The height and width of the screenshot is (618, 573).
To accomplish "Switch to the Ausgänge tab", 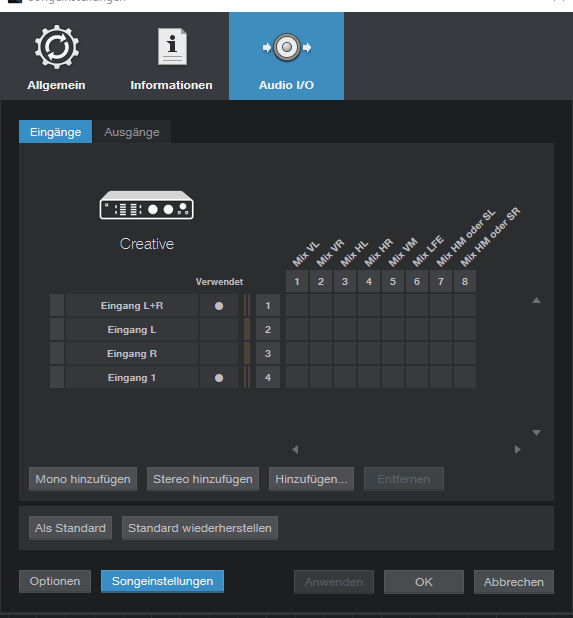I will click(132, 132).
